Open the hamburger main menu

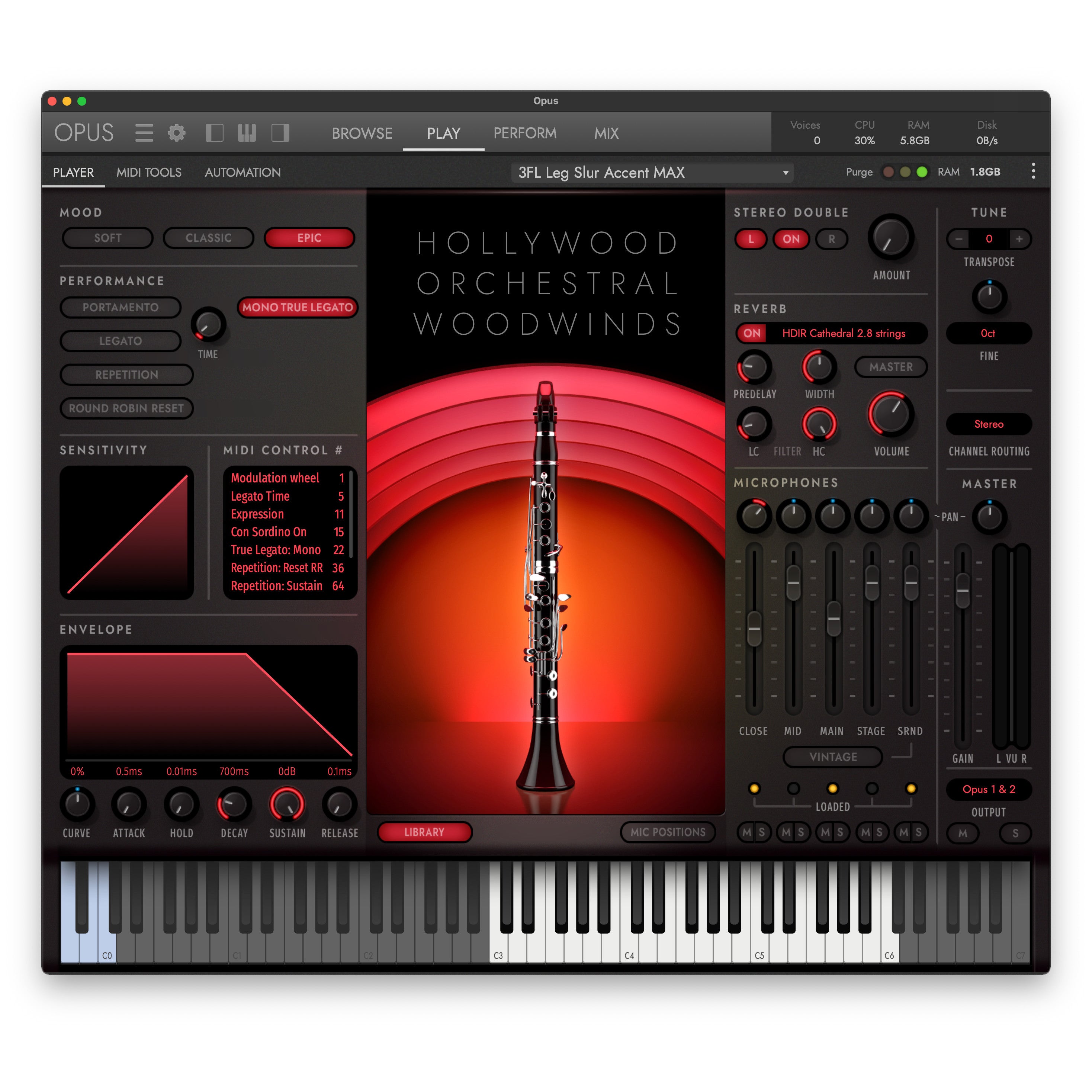point(144,133)
